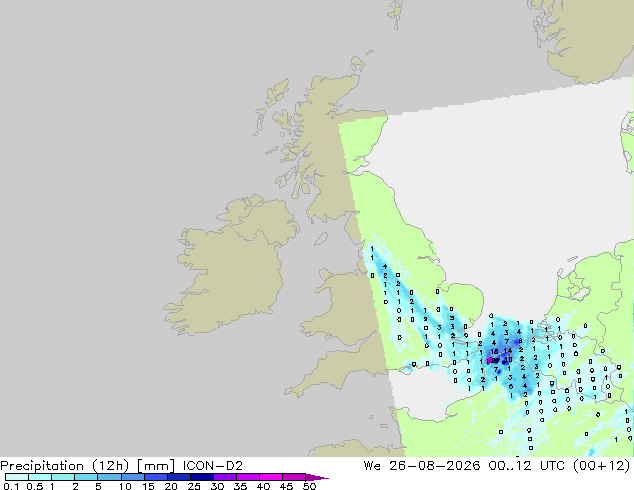Viewport: 634px width, 490px height.
Task: Click the "15" precipitation value on map
Action: (495, 351)
